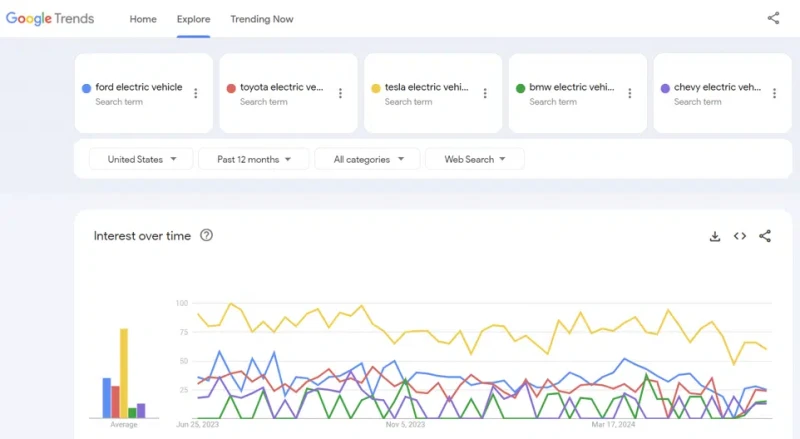Screen dimensions: 800x439
Task: Click the 50 y-axis label
Action: pos(184,361)
